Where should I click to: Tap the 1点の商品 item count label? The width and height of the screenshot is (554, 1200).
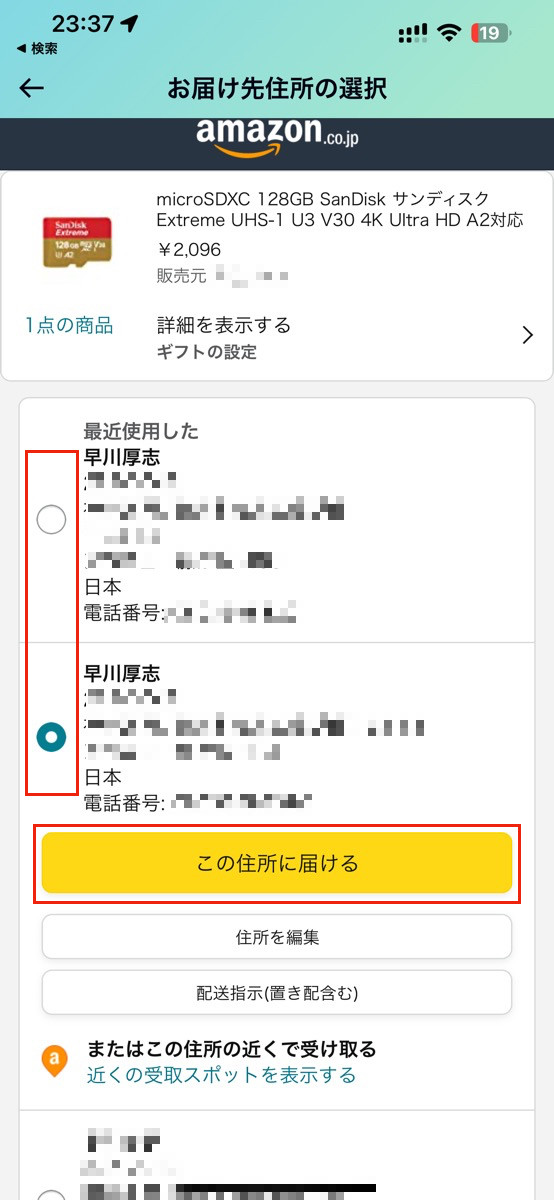pos(69,325)
